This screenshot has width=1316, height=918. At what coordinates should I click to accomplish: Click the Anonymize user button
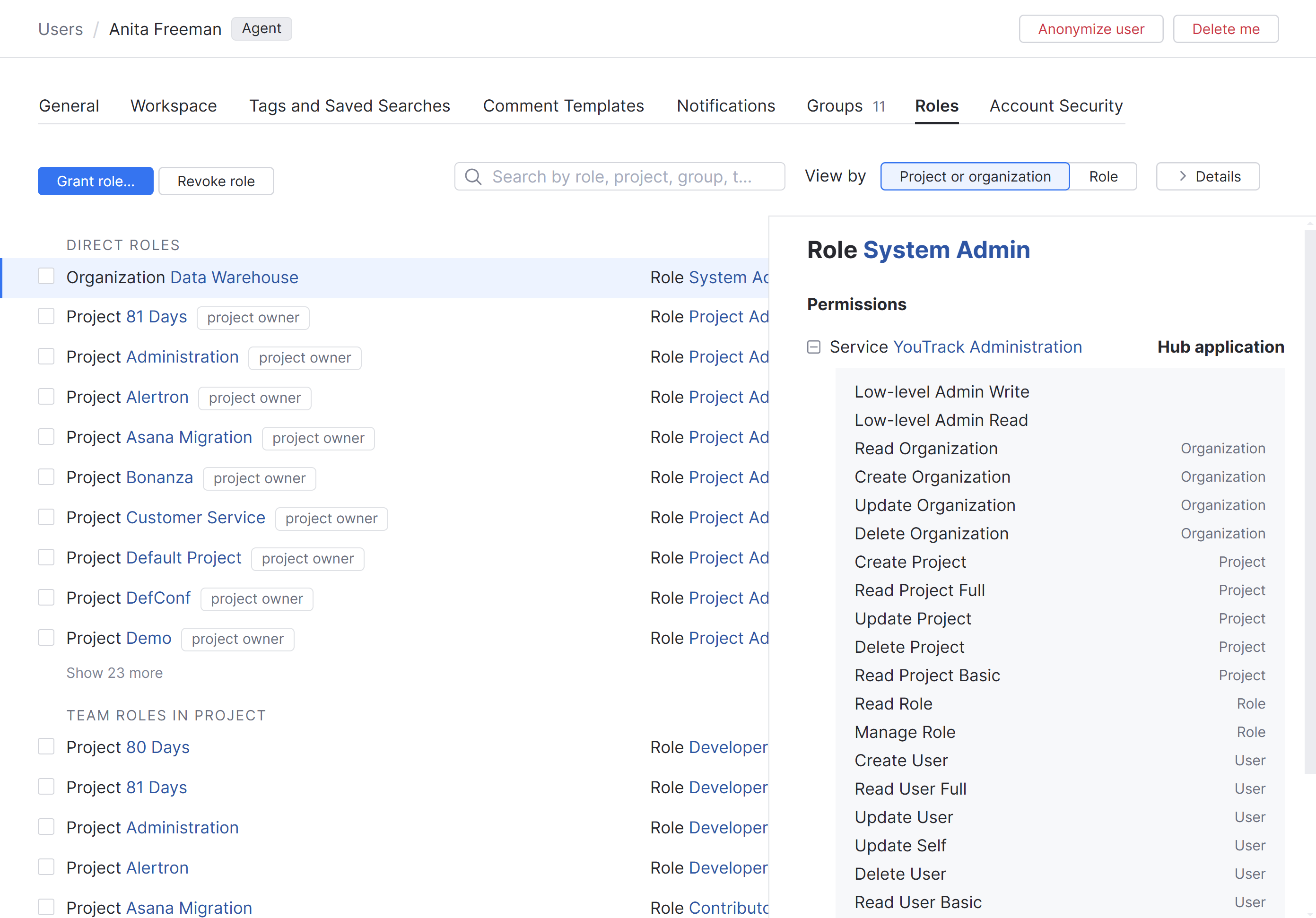[x=1091, y=28]
